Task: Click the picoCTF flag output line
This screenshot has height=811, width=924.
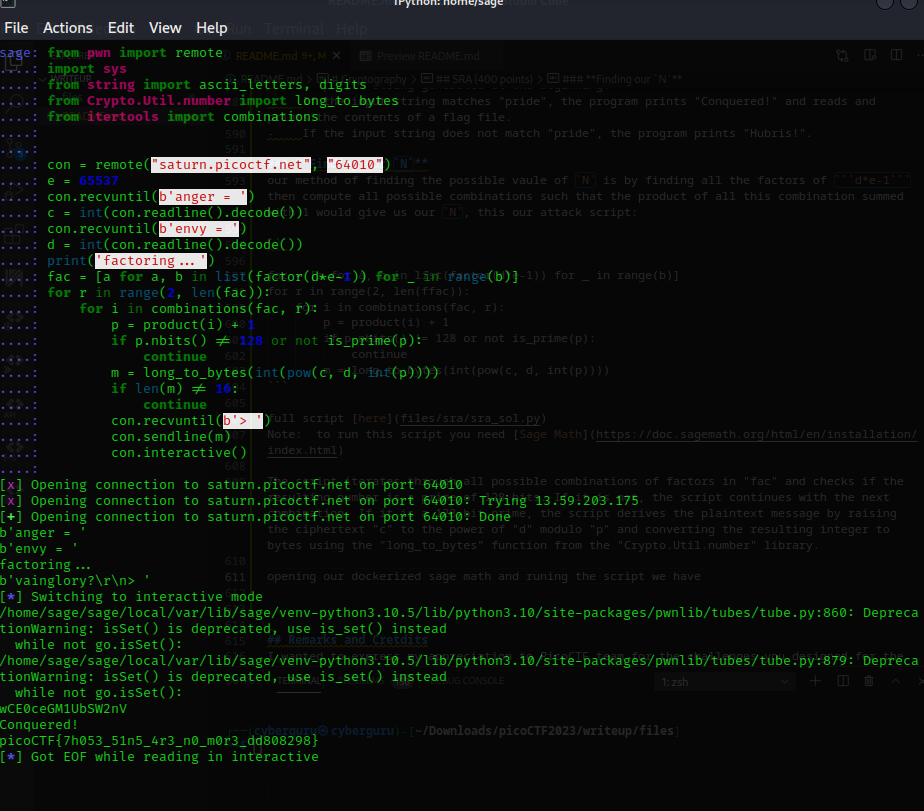Action: tap(159, 741)
